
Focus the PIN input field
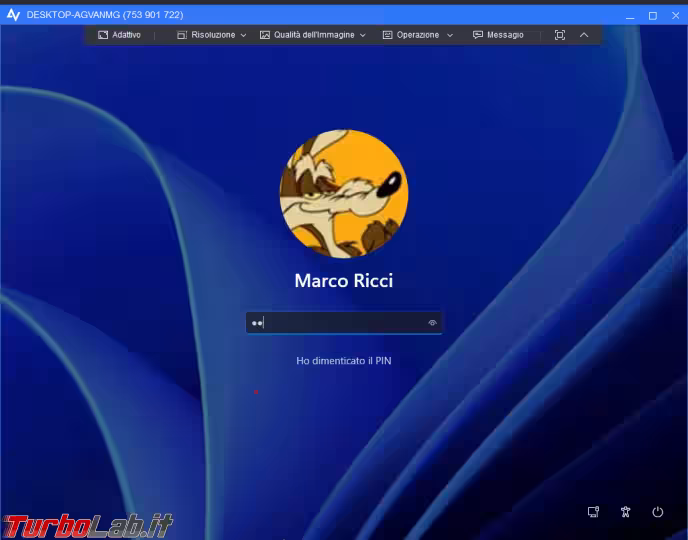tap(344, 323)
